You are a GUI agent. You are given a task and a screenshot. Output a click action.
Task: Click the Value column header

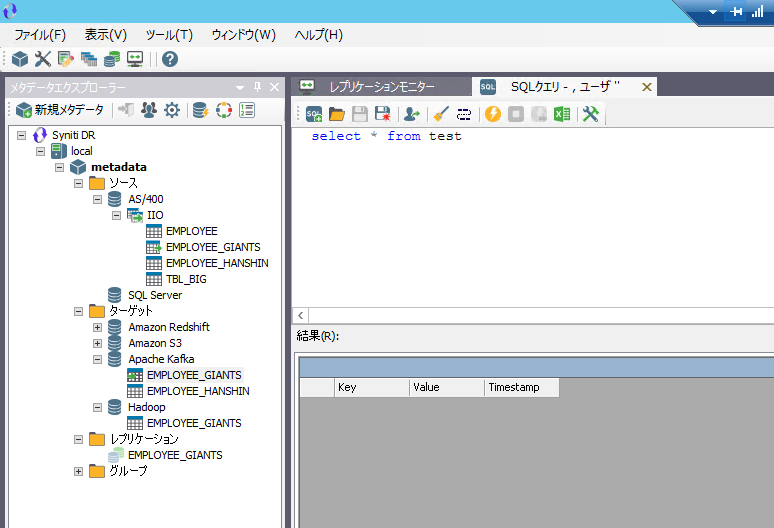pos(447,387)
